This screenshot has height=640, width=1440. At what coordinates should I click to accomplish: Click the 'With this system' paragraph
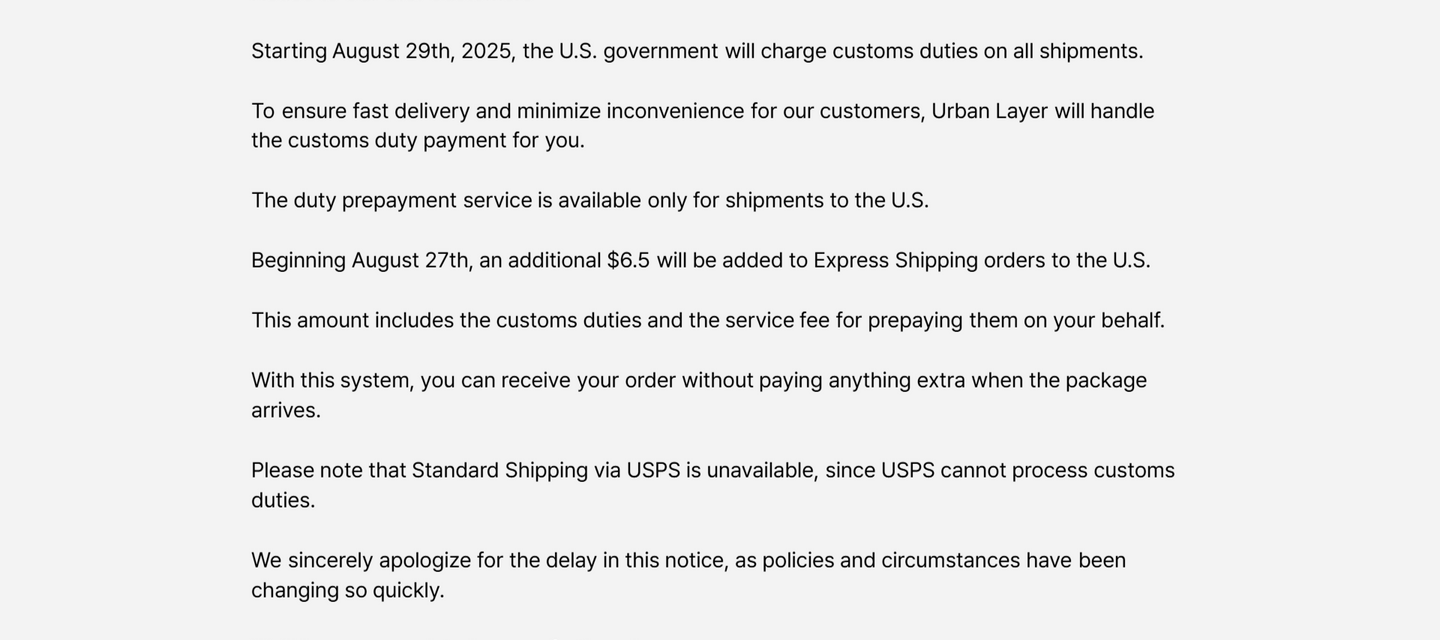(x=699, y=395)
